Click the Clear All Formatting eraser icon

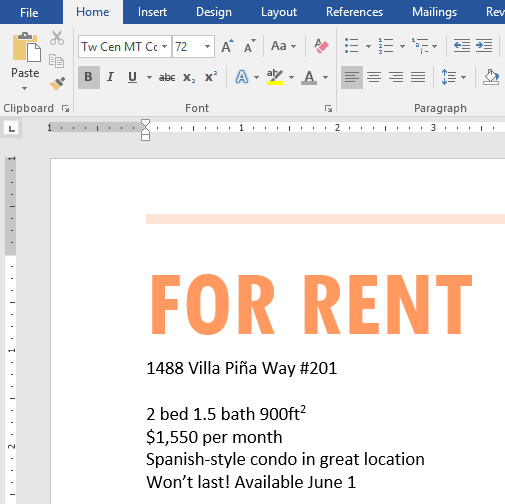pos(321,46)
